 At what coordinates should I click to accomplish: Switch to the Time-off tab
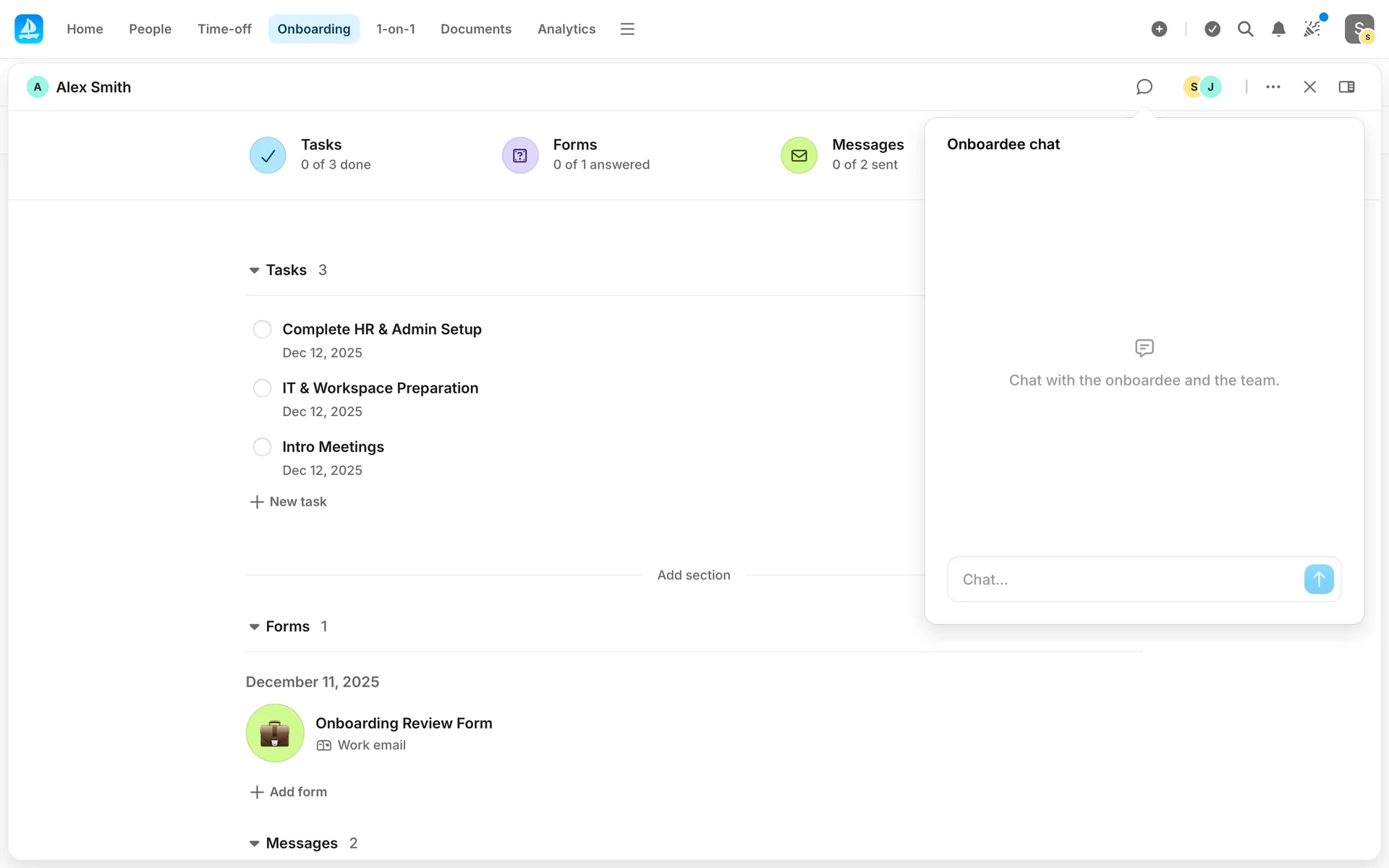click(224, 29)
